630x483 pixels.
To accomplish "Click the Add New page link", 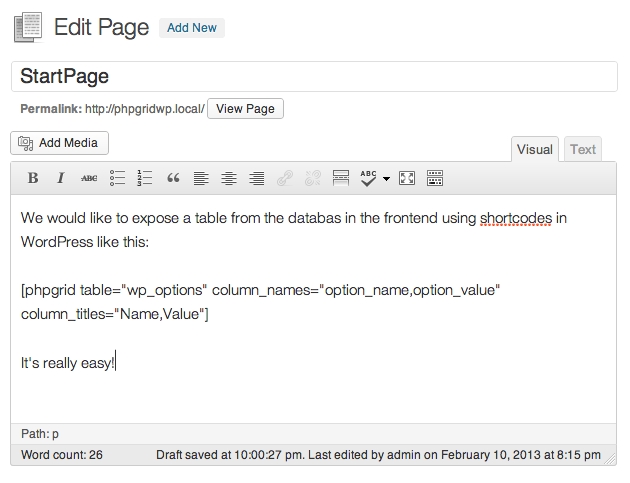I will point(192,28).
